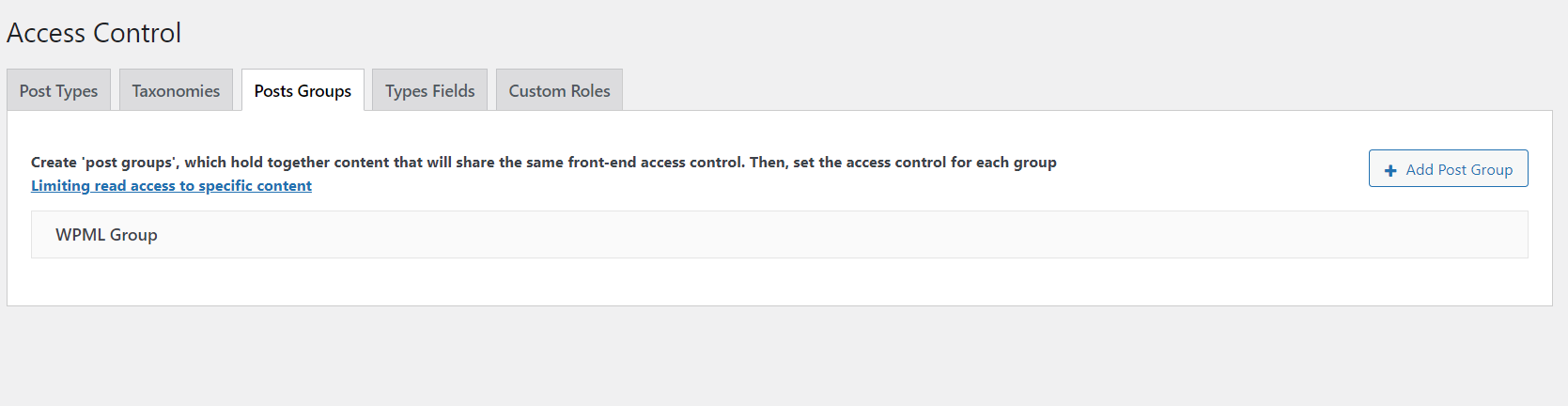
Task: Click the post groups description text
Action: pos(543,163)
